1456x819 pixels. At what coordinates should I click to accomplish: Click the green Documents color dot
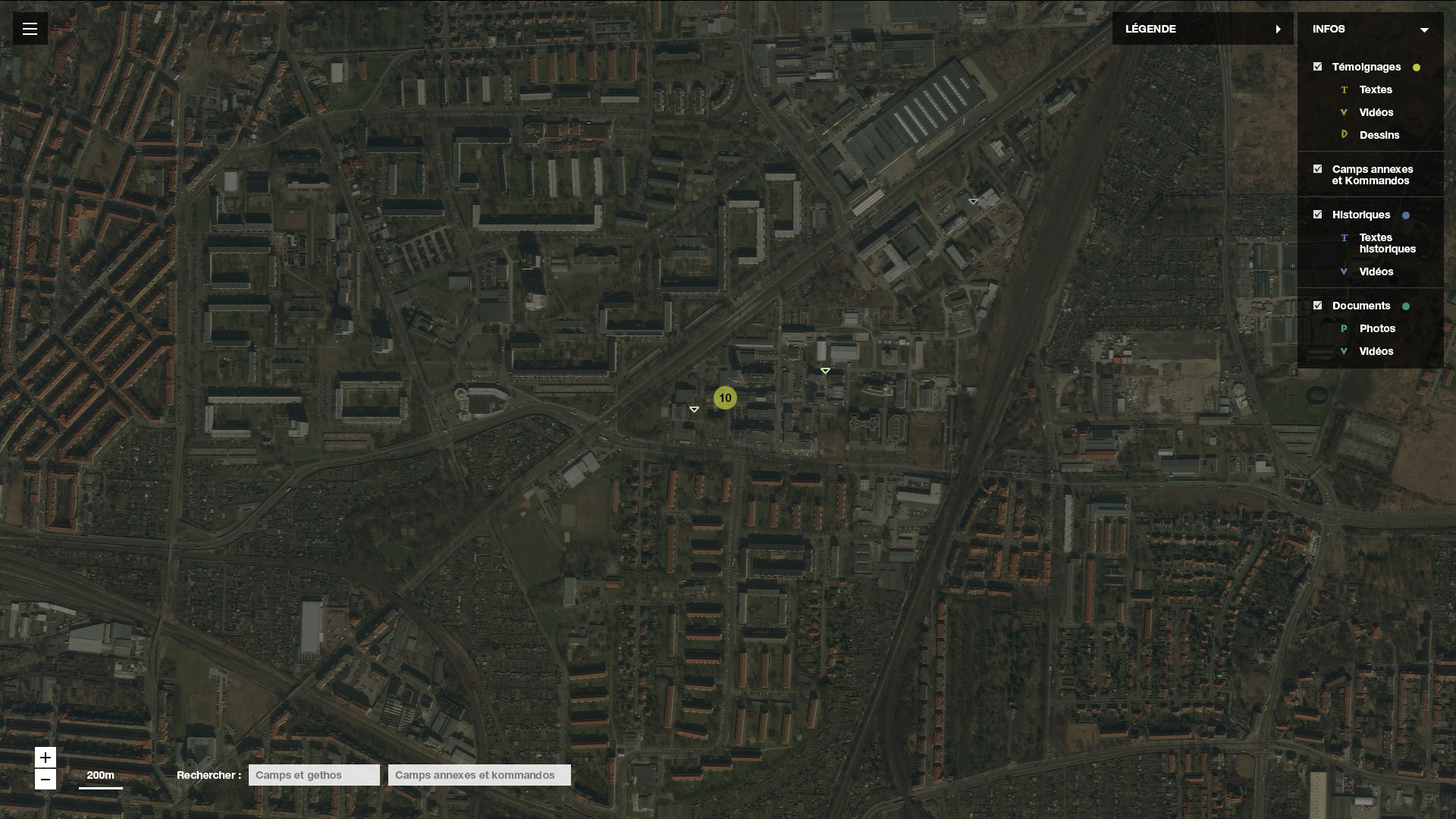pos(1406,306)
